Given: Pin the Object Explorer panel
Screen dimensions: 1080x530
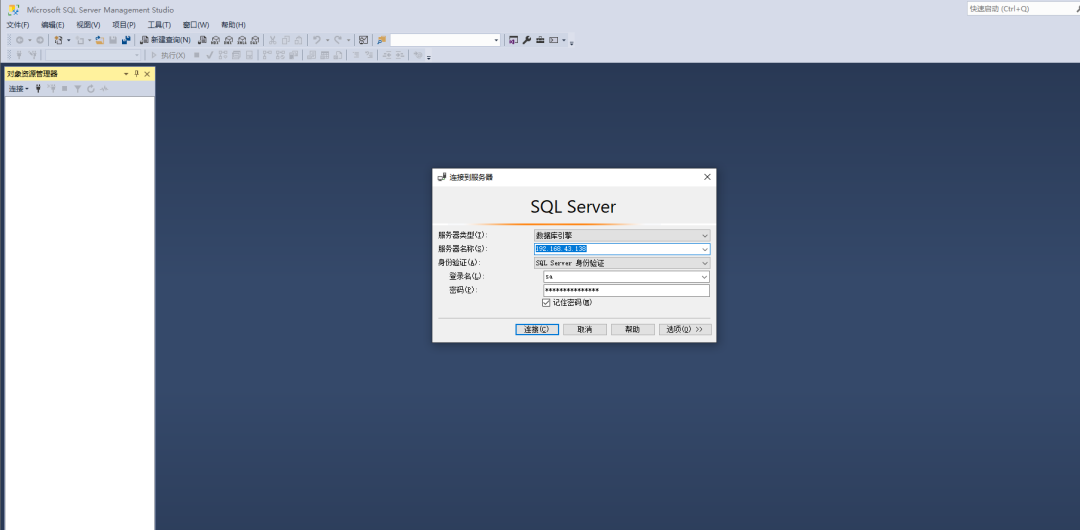Looking at the screenshot, I should 136,74.
